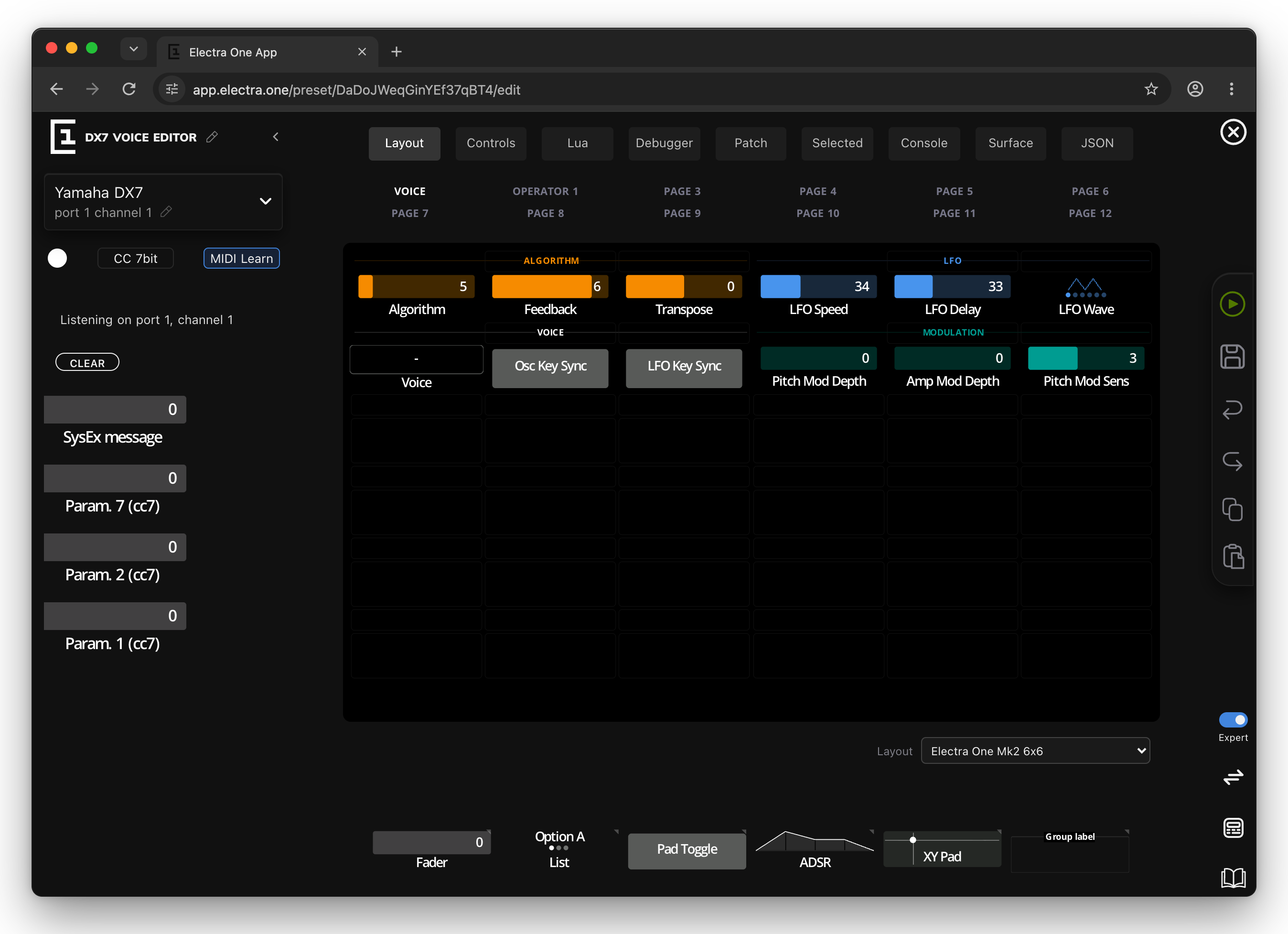Go to the OPERATOR 1 page

[546, 192]
